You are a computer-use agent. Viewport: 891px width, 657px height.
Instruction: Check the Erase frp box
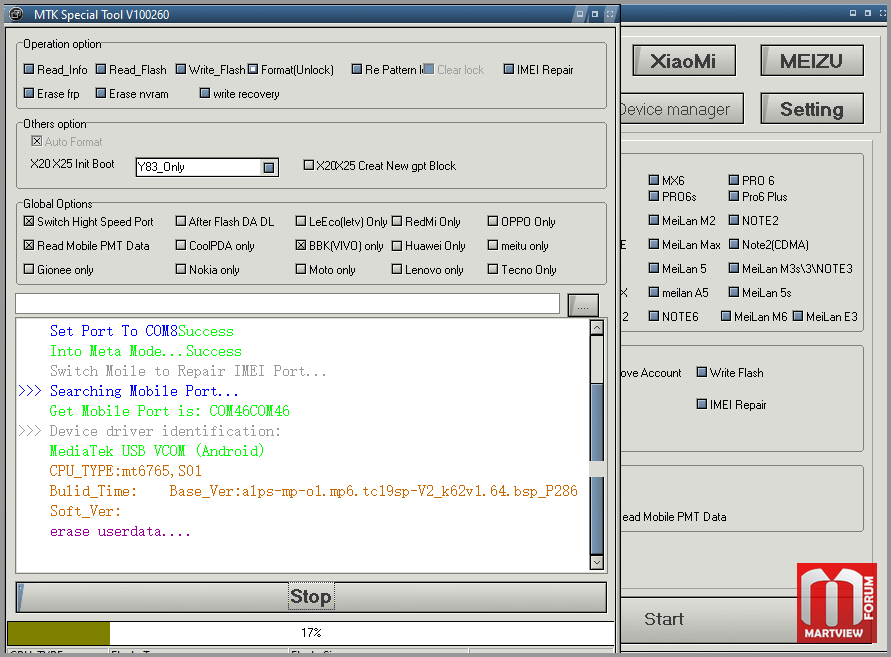[x=29, y=93]
